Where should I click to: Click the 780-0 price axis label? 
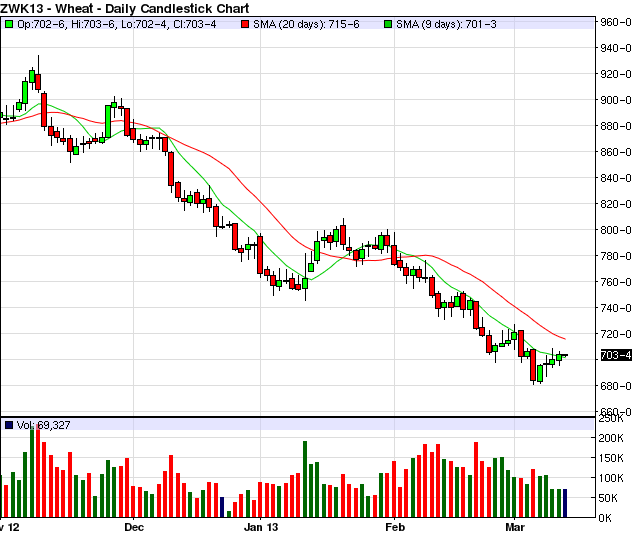pos(616,256)
